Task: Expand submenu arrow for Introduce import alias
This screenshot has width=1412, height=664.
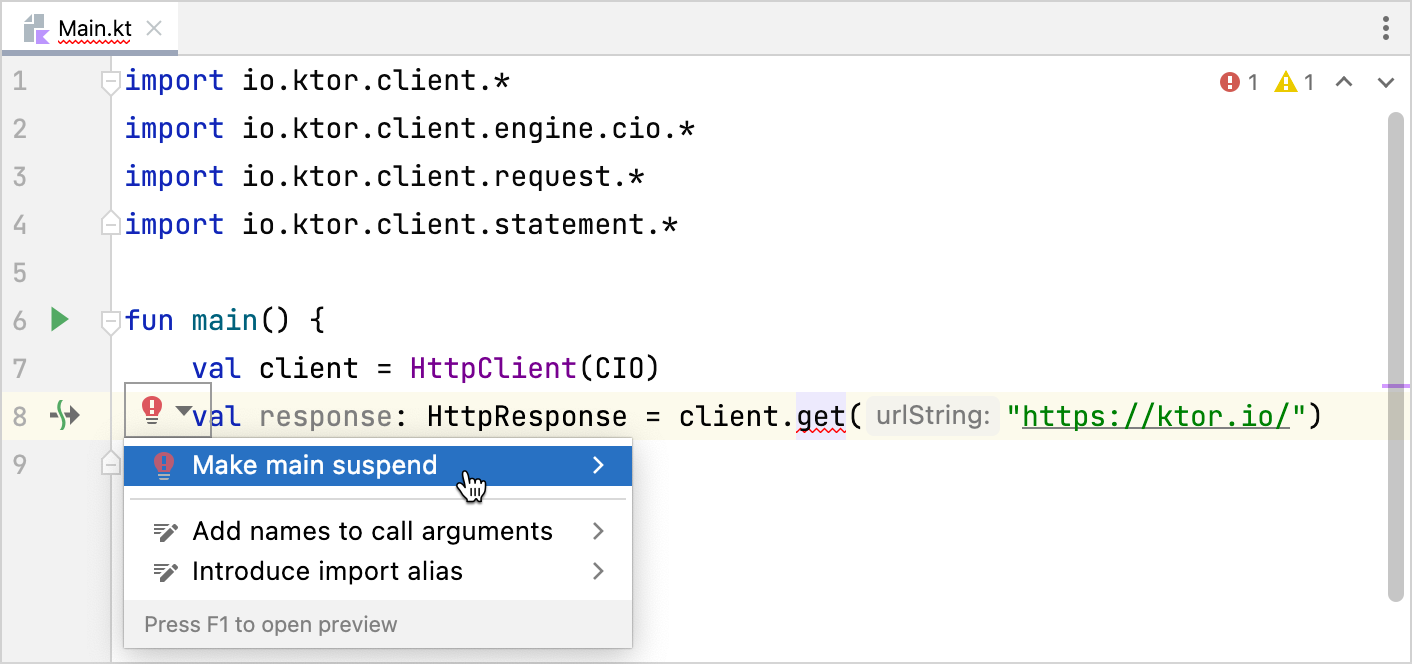Action: click(598, 571)
